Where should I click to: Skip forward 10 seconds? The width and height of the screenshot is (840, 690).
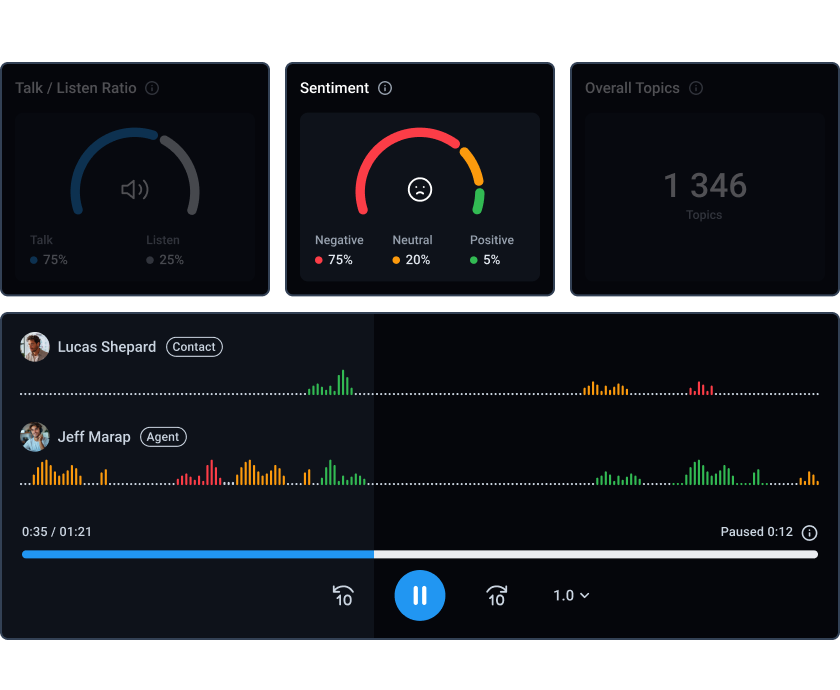496,596
